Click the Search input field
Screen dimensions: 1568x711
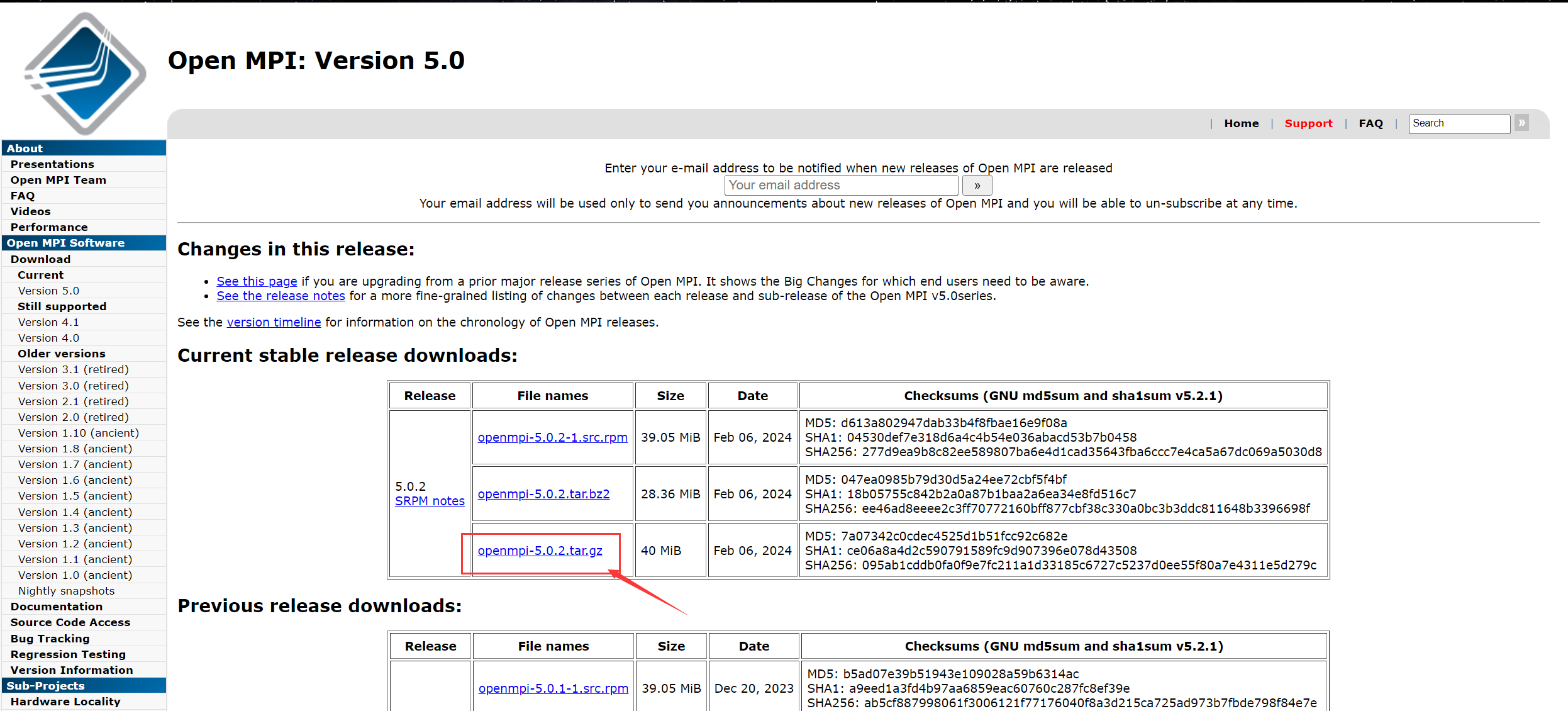[1459, 123]
